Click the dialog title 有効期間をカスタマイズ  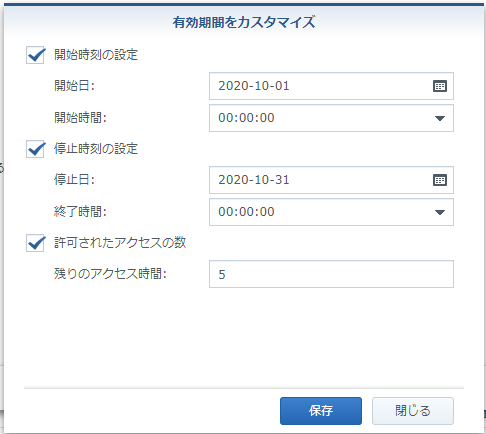(x=244, y=22)
